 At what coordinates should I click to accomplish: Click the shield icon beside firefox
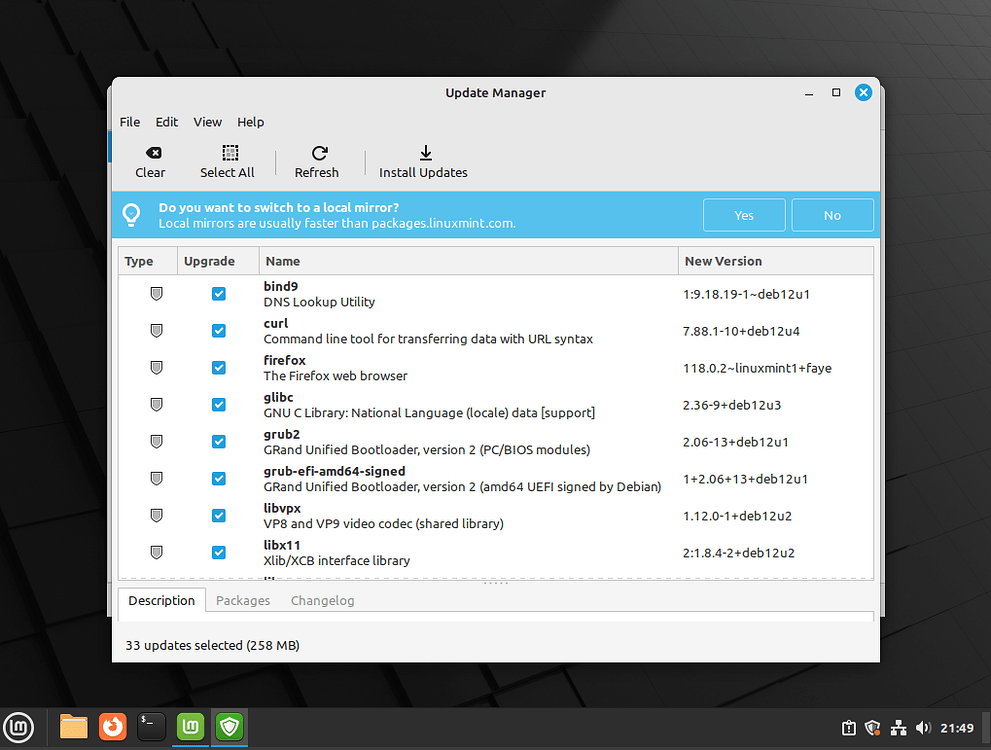tap(156, 367)
